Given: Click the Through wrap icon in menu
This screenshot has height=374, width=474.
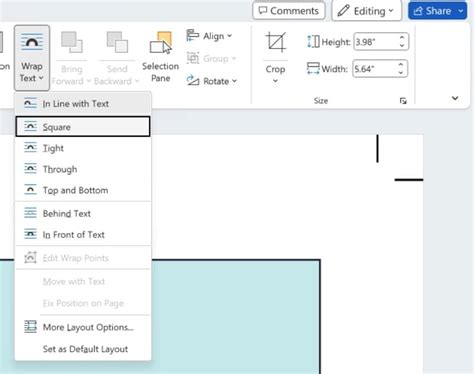Looking at the screenshot, I should [x=30, y=169].
